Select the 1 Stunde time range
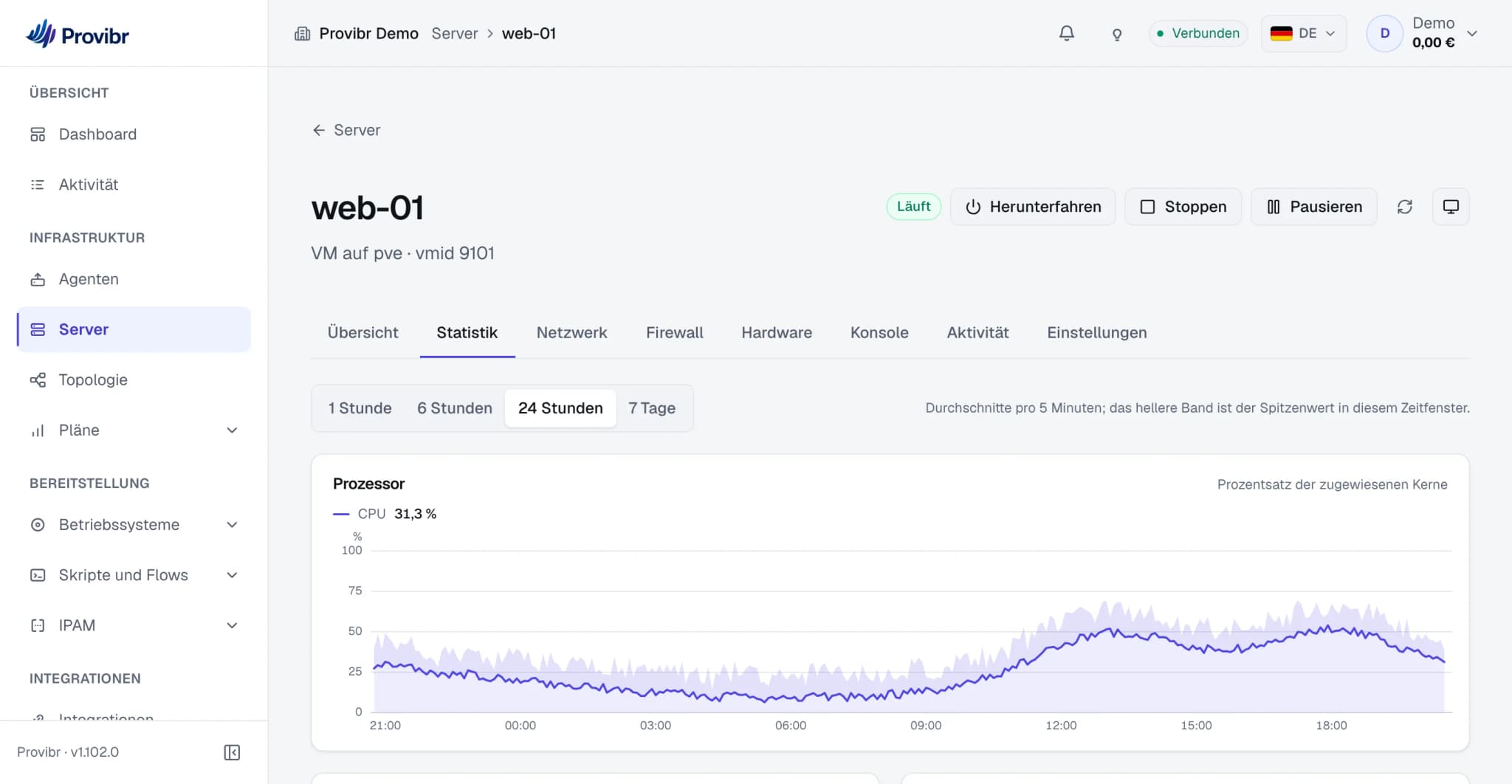 (x=360, y=408)
